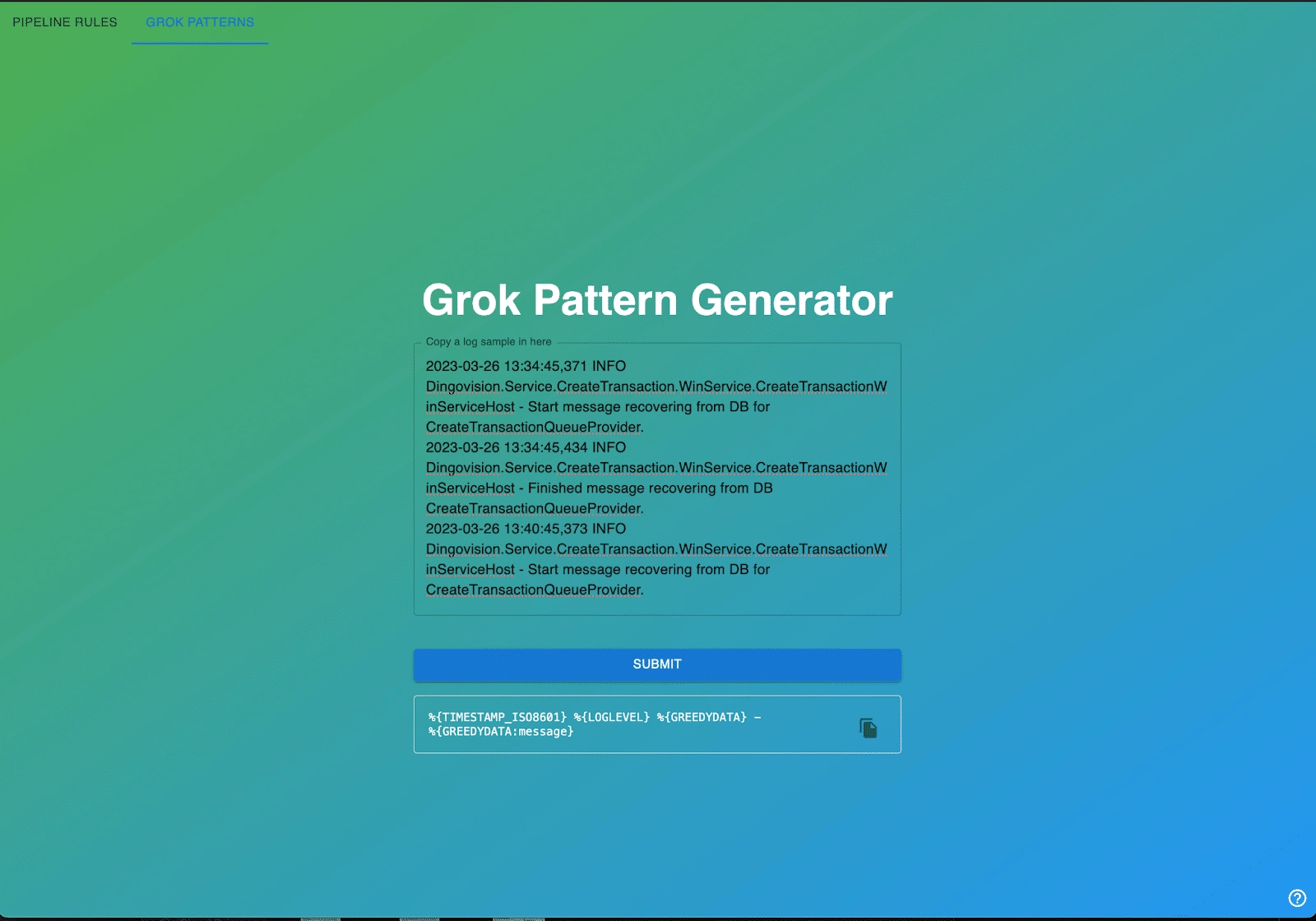The image size is (1316, 921).
Task: Click the first 'Start message recovering' line
Action: point(648,407)
